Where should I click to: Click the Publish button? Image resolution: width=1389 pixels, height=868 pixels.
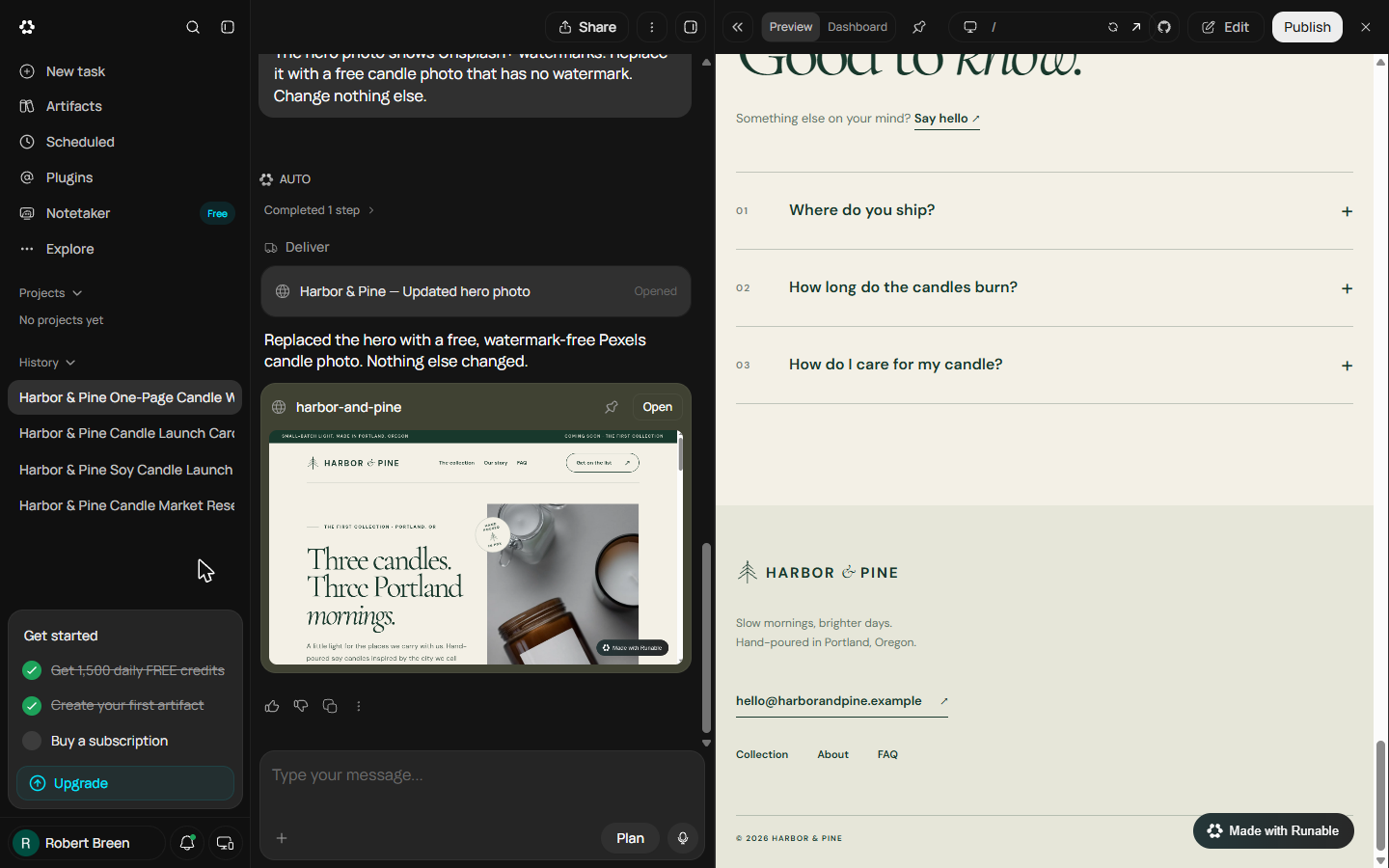[1307, 27]
